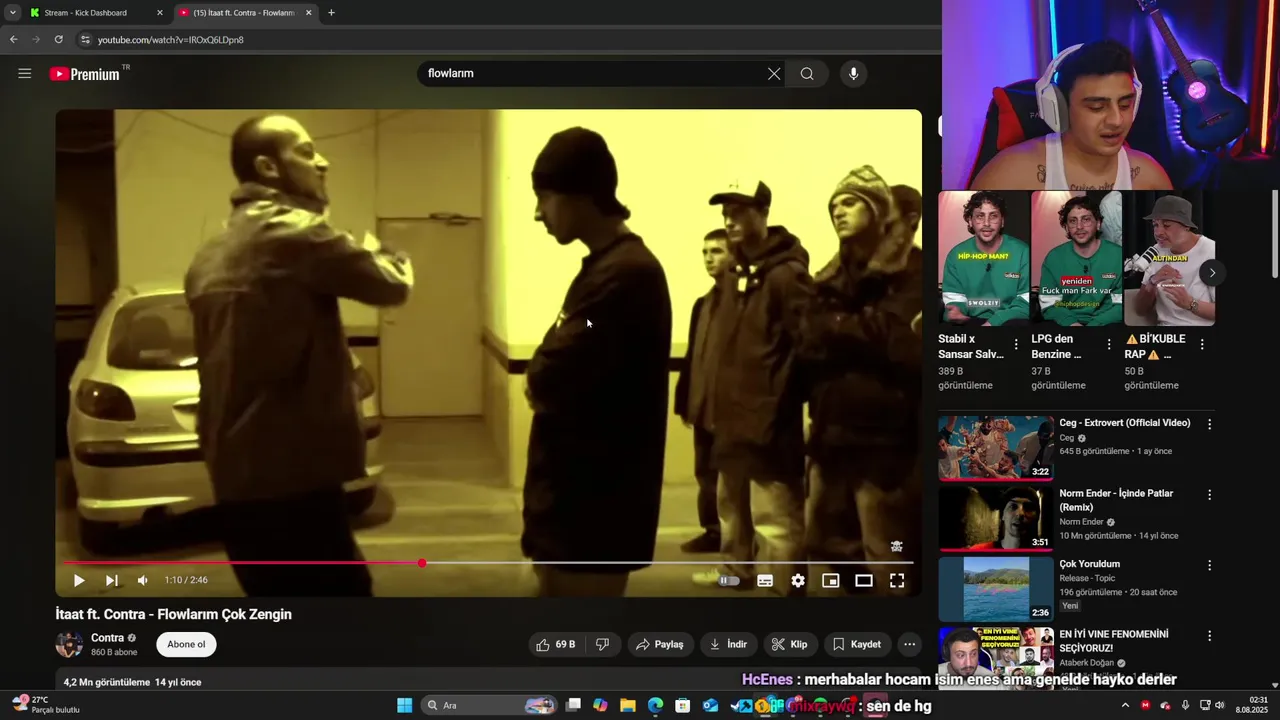Play the Norm Ender - İçinde Patlar video
The width and height of the screenshot is (1280, 720).
(x=996, y=519)
